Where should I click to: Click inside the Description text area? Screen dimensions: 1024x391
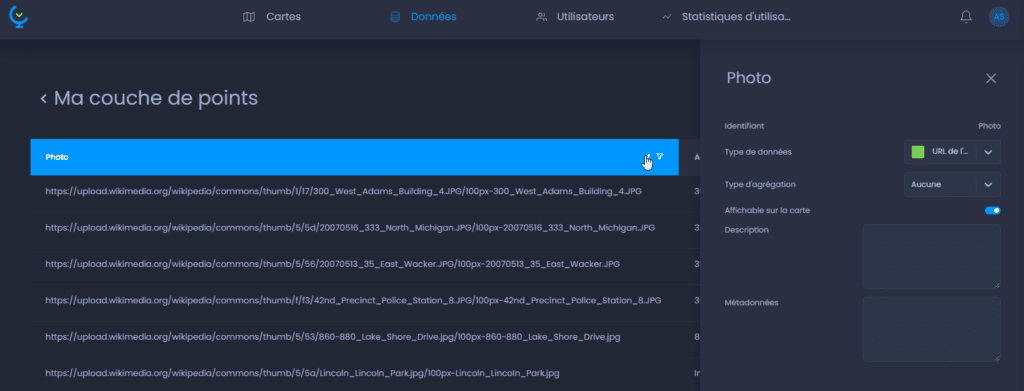coord(931,257)
